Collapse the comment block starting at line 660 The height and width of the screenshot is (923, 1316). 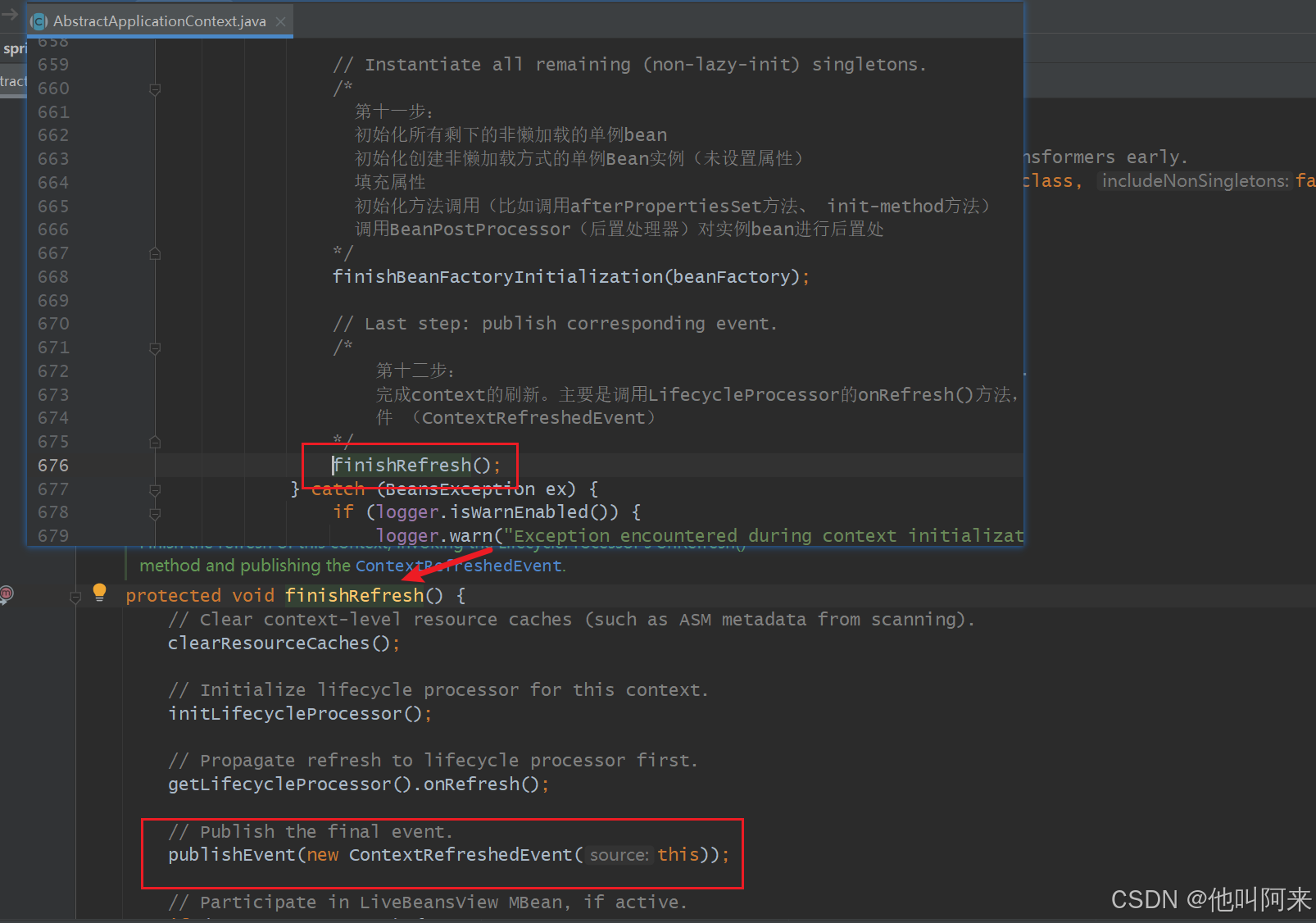(155, 89)
